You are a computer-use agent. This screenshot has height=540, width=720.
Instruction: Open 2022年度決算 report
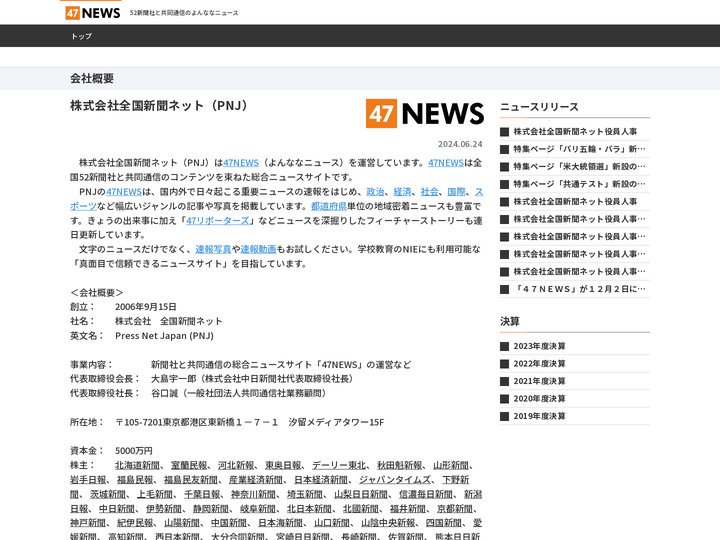click(539, 364)
